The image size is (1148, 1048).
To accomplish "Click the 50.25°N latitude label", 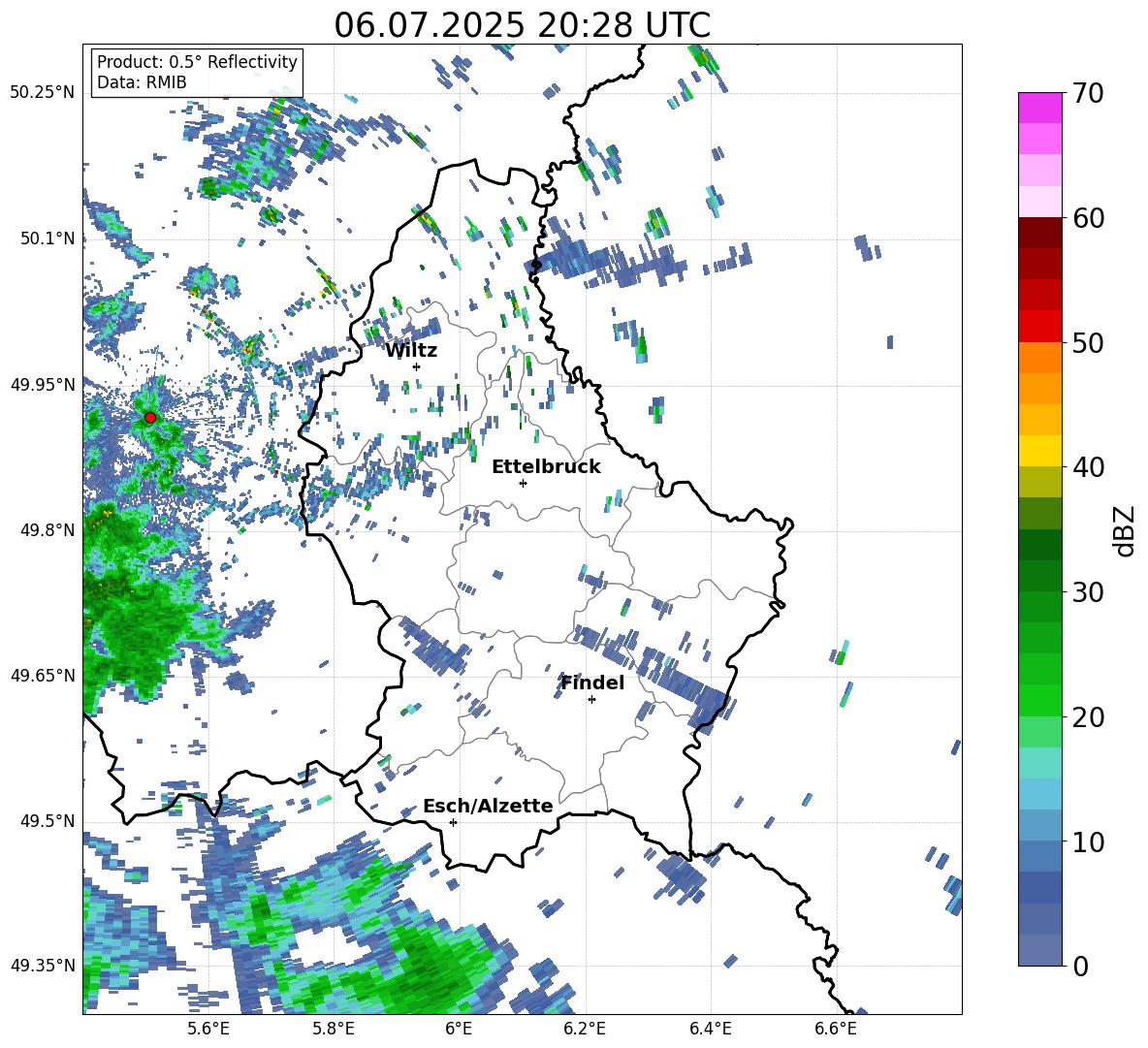I will pyautogui.click(x=42, y=93).
